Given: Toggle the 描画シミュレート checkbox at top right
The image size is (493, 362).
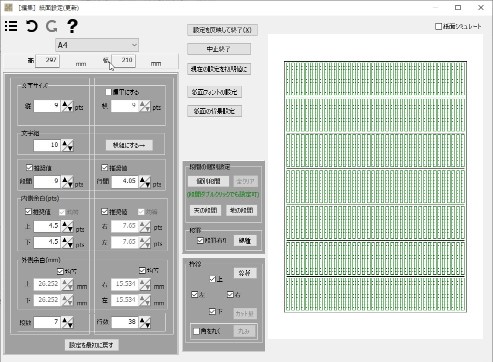Looking at the screenshot, I should [439, 26].
